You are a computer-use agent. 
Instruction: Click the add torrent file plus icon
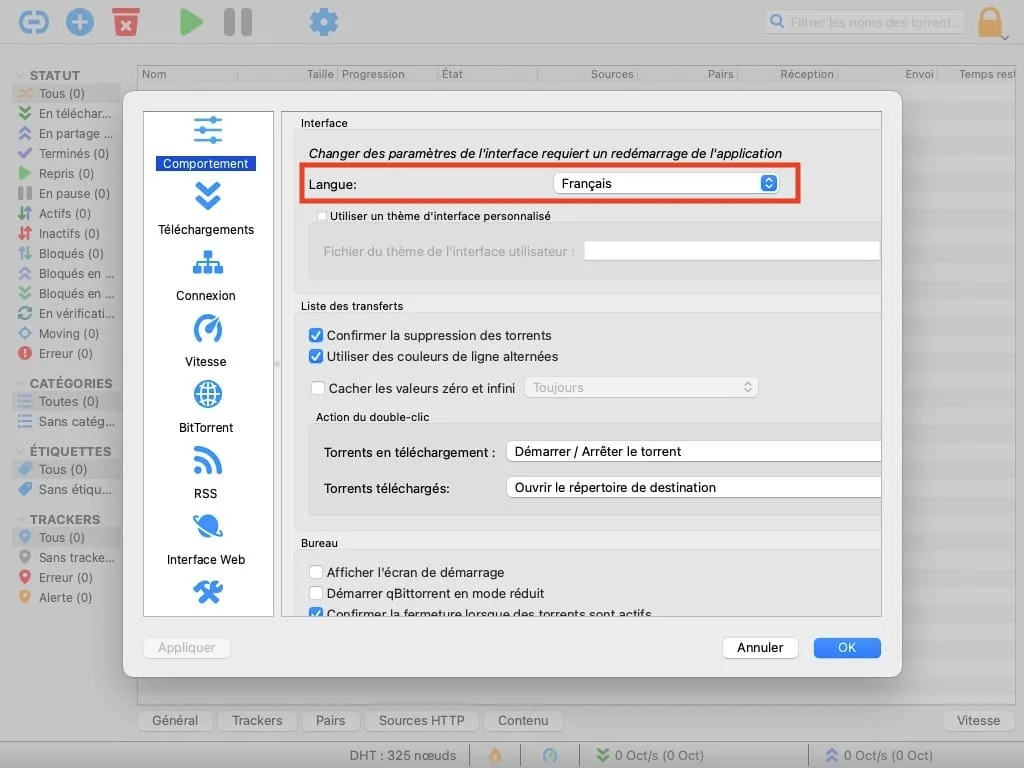tap(80, 22)
